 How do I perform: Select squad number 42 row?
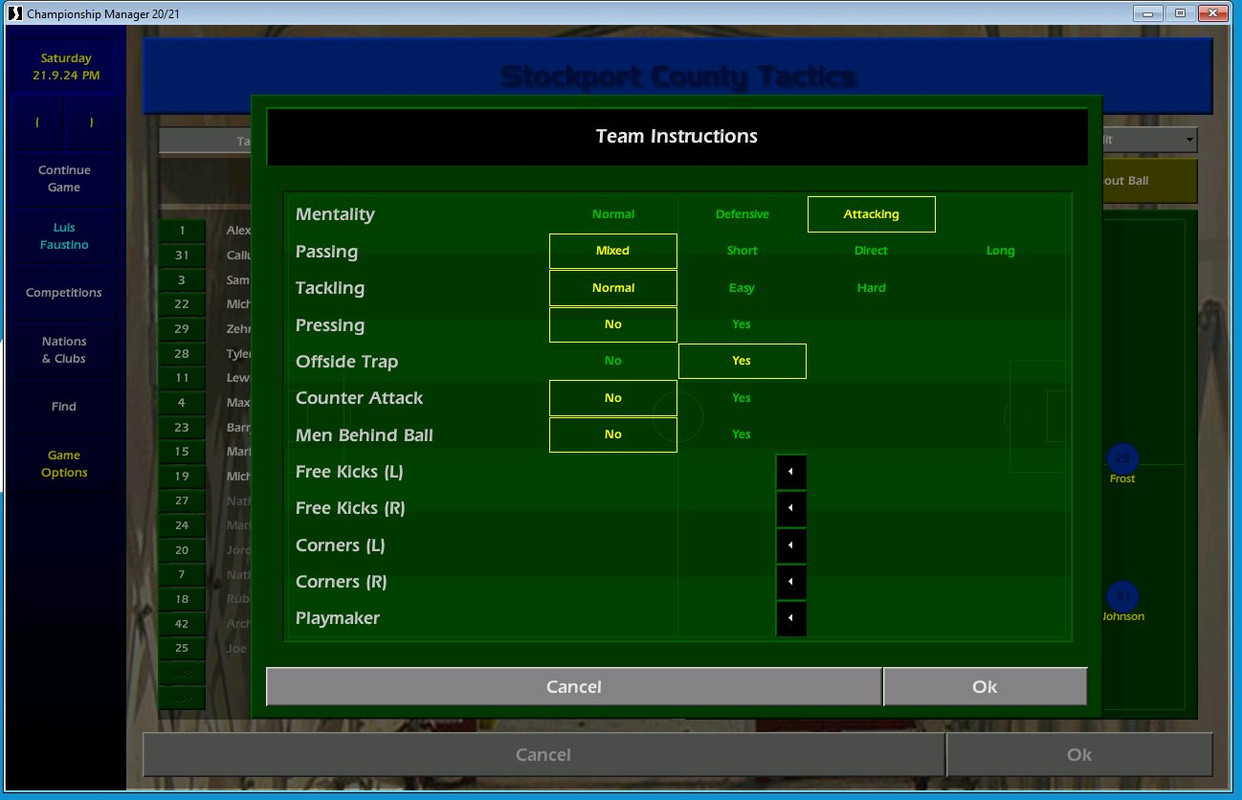click(x=182, y=624)
